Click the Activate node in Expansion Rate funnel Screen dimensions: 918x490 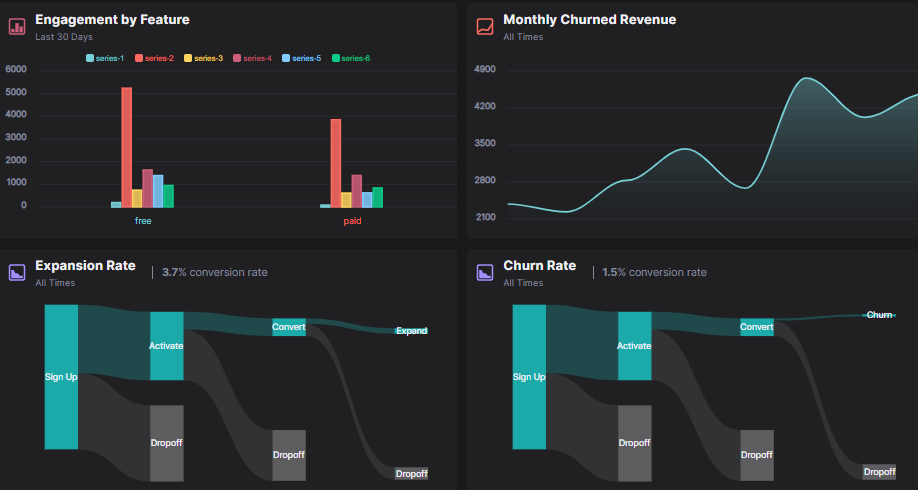[x=167, y=346]
